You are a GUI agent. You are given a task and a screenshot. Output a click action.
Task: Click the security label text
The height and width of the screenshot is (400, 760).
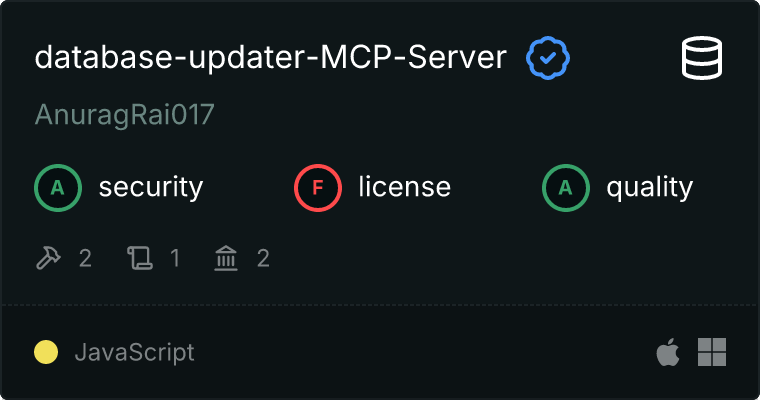click(151, 188)
